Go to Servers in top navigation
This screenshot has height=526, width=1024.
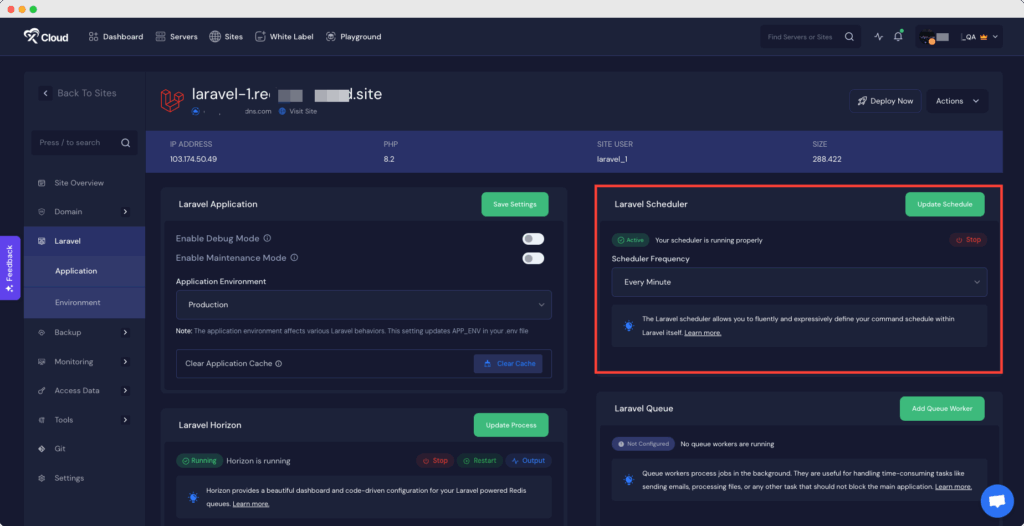click(x=176, y=37)
